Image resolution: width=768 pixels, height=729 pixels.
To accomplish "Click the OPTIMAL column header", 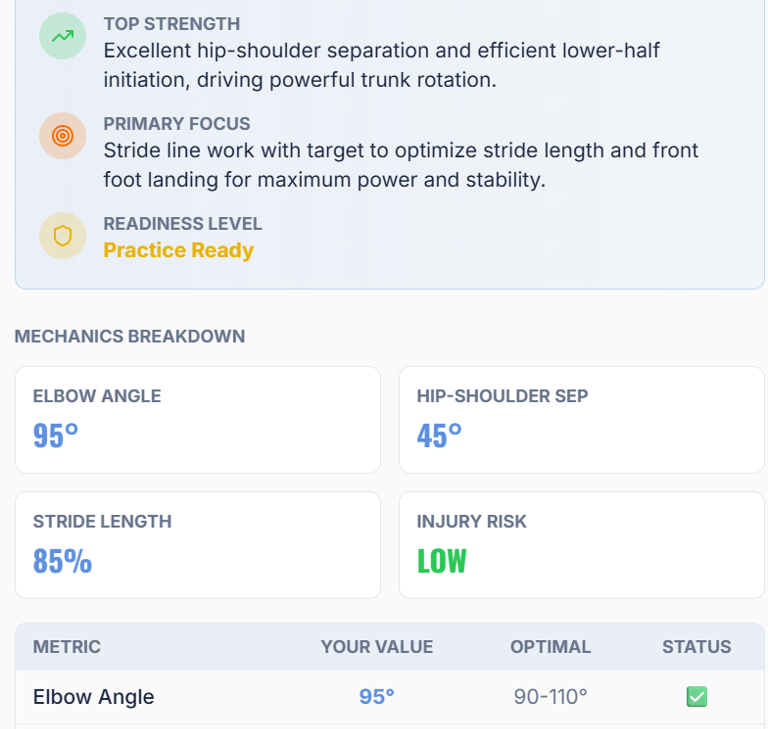I will [550, 647].
